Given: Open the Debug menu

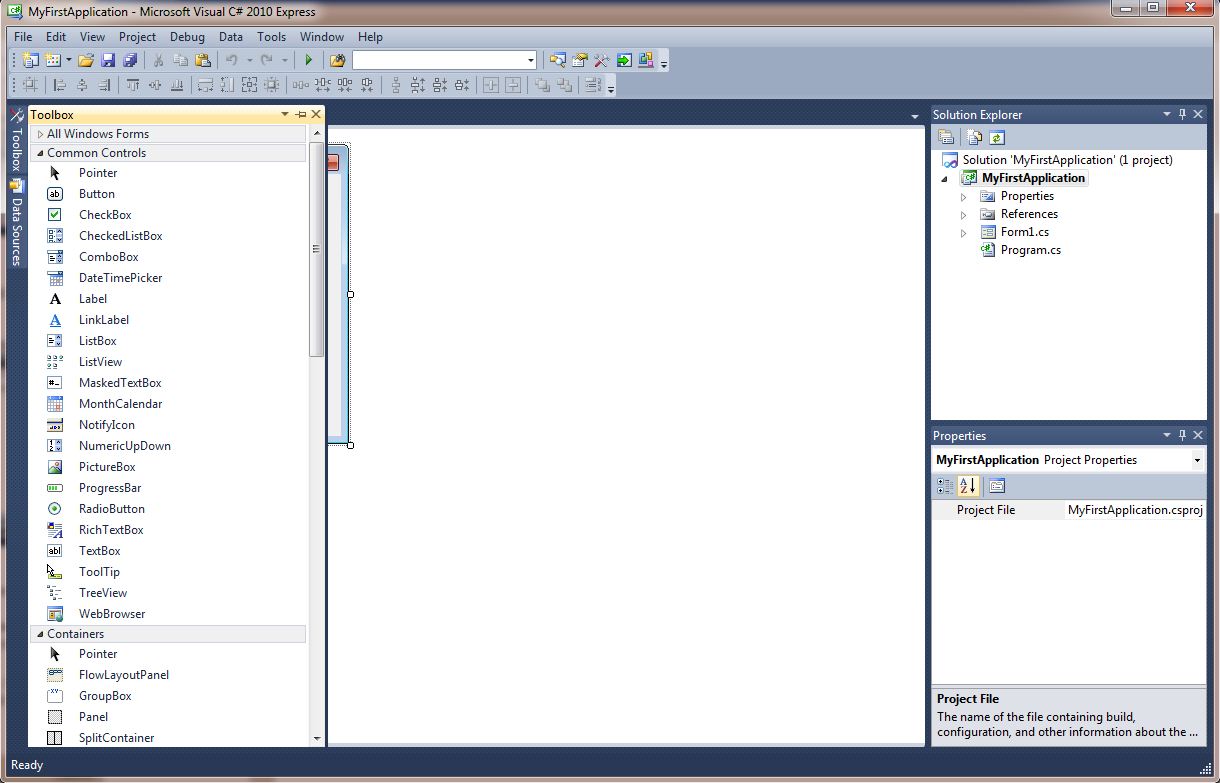Looking at the screenshot, I should tap(187, 37).
